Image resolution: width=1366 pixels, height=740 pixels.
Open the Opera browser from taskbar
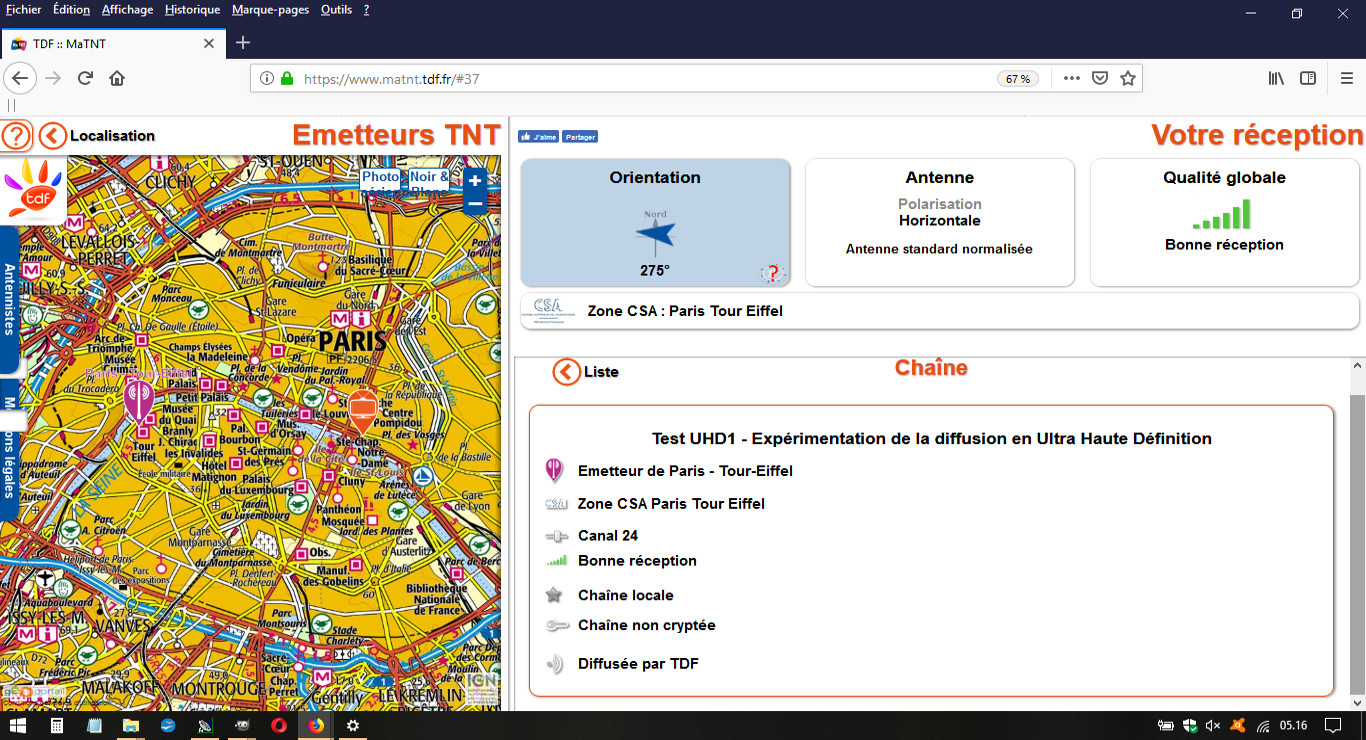click(279, 725)
